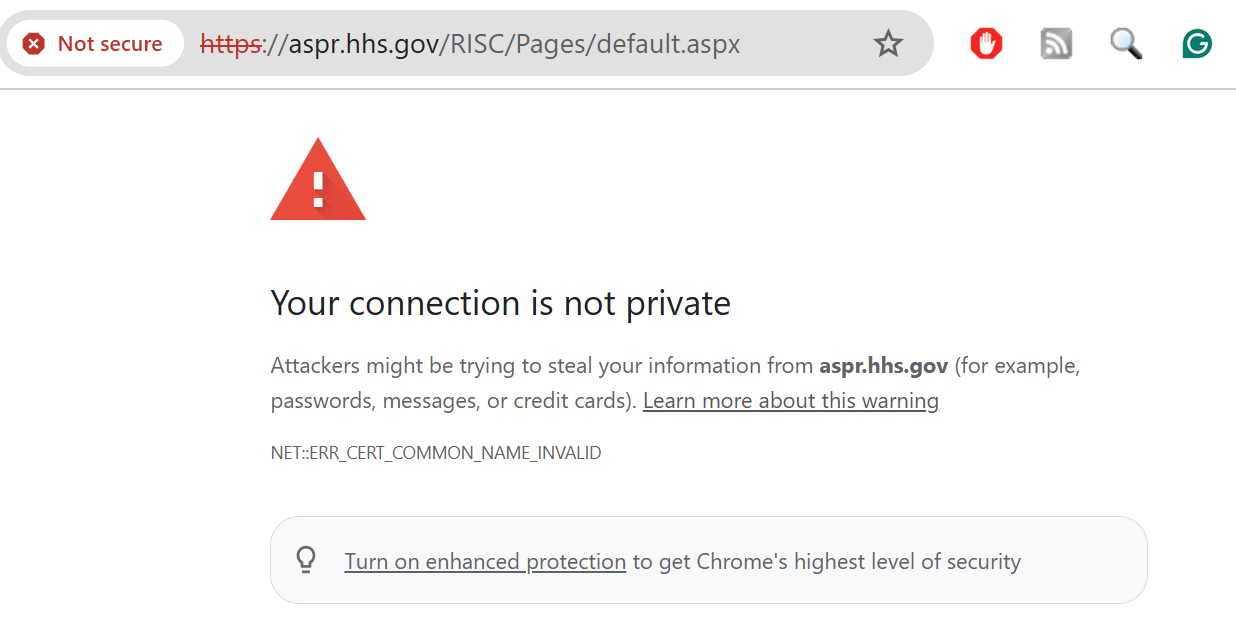
Task: Click the Your connection is not private heading
Action: [500, 303]
